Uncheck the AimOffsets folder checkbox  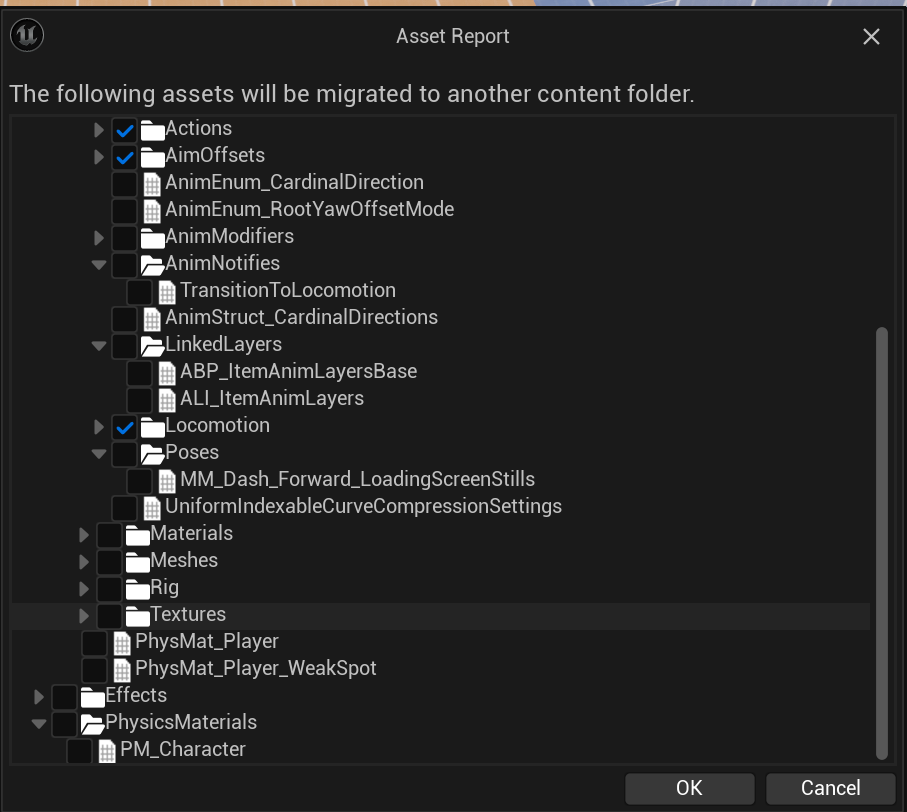pos(124,157)
